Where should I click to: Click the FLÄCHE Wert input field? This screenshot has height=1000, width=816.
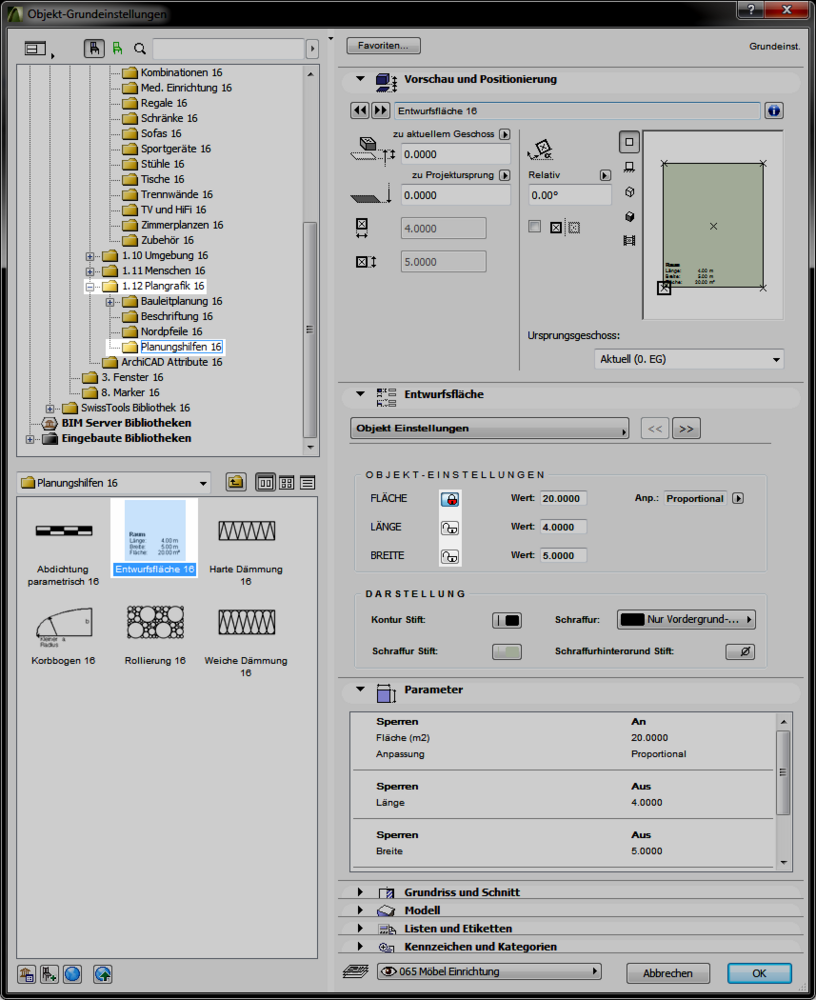coord(563,498)
